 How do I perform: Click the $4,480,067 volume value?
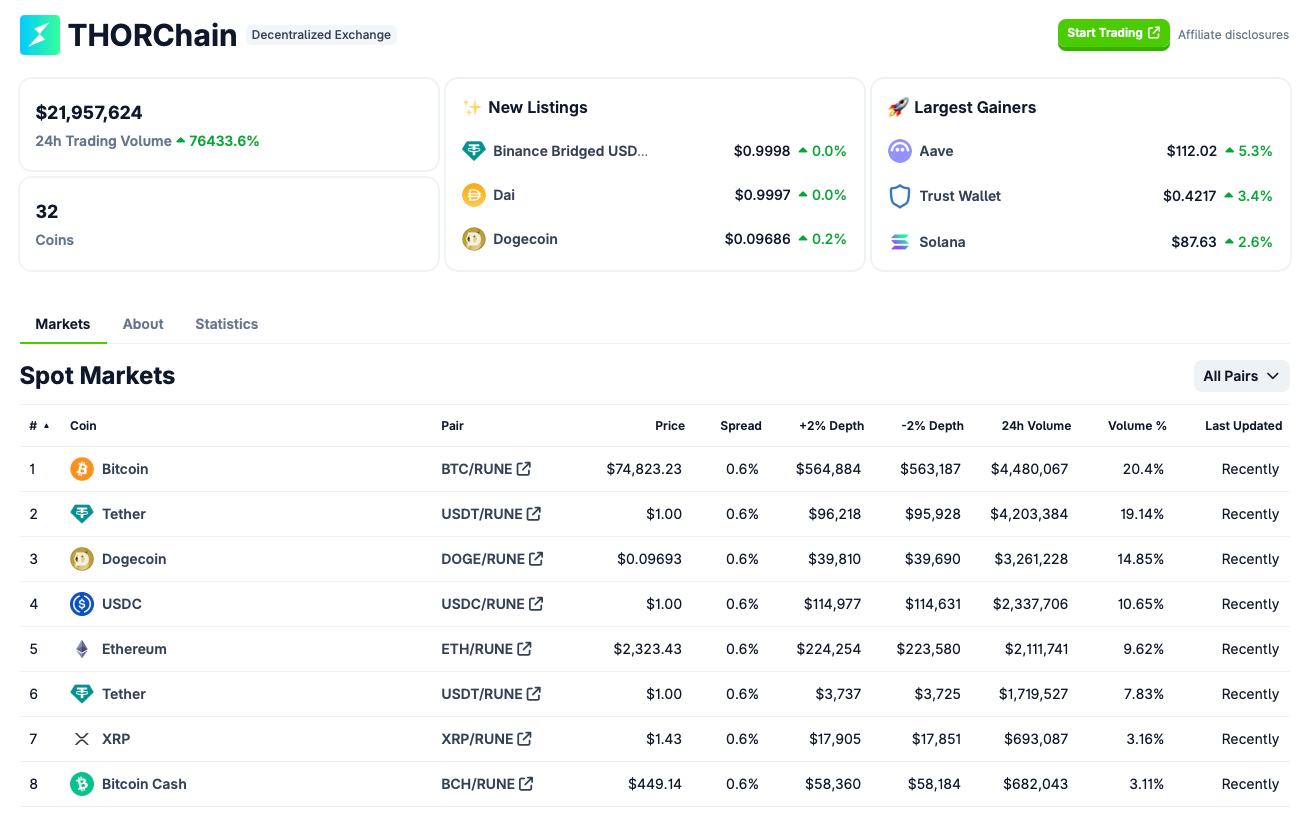[1029, 469]
